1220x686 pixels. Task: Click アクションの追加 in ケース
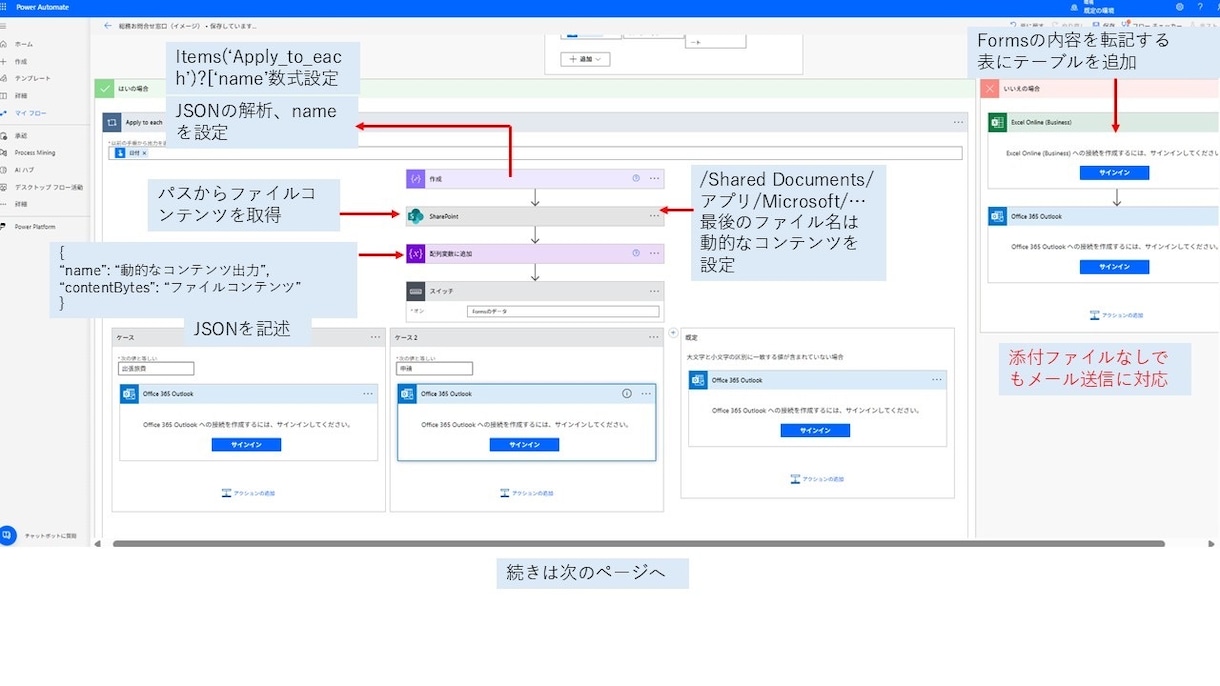point(248,493)
